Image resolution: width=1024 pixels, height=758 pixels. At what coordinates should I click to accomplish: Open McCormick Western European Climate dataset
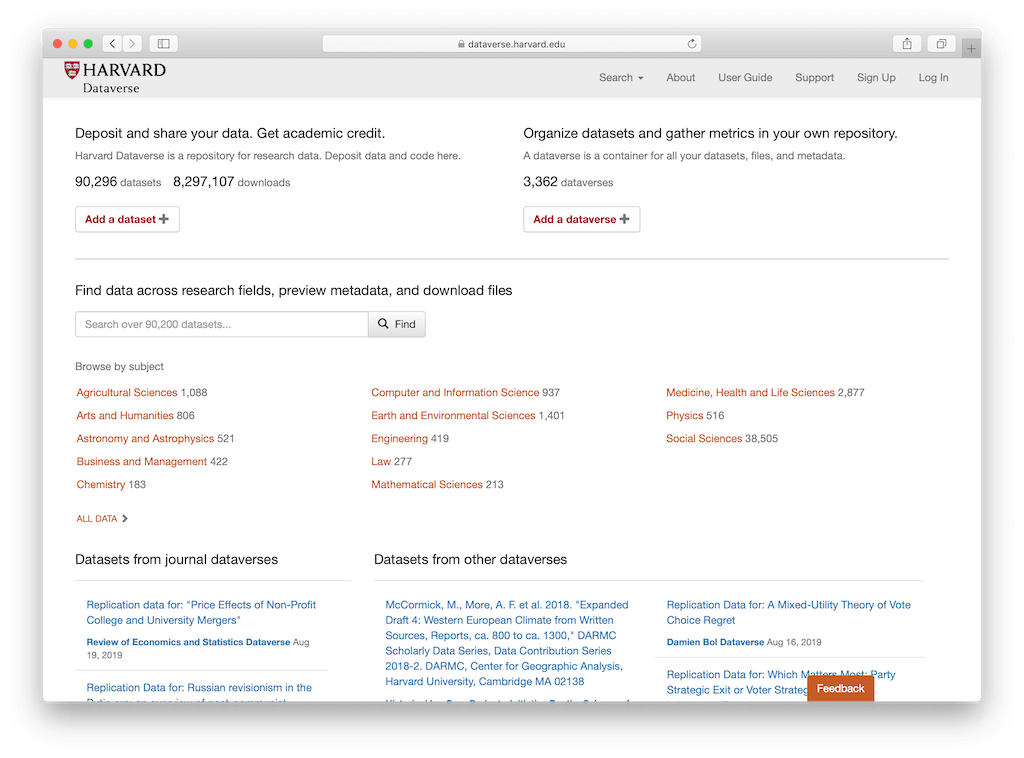click(x=507, y=643)
